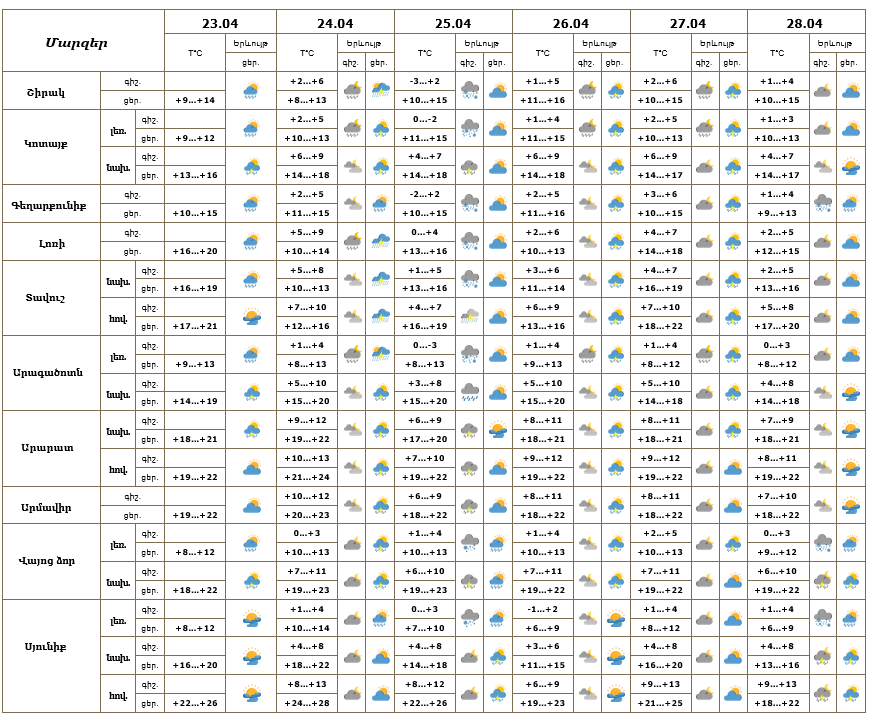Click the Մարզեր table header
Viewport: 873px width, 715px height.
click(77, 42)
